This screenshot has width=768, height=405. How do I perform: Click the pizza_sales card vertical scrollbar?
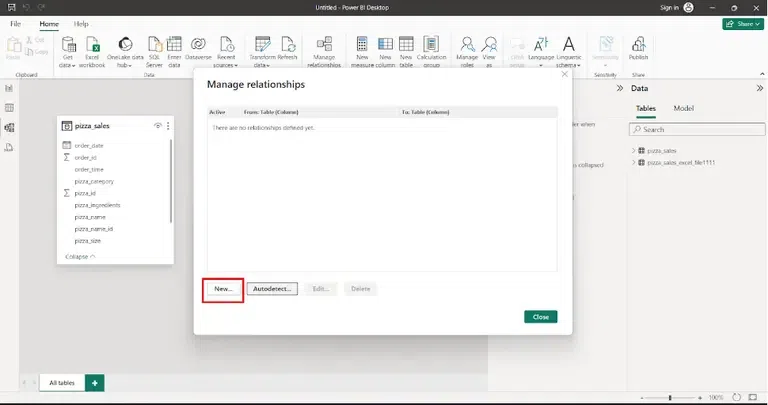171,181
